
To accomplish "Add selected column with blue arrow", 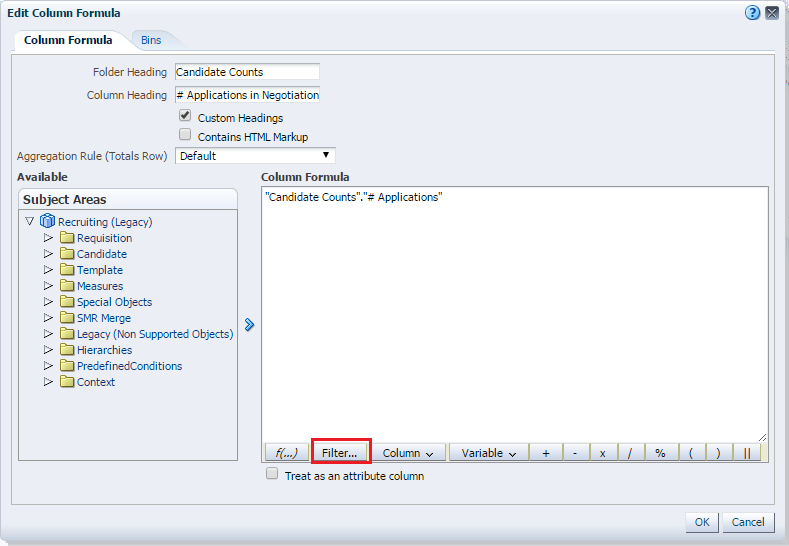I will 249,325.
